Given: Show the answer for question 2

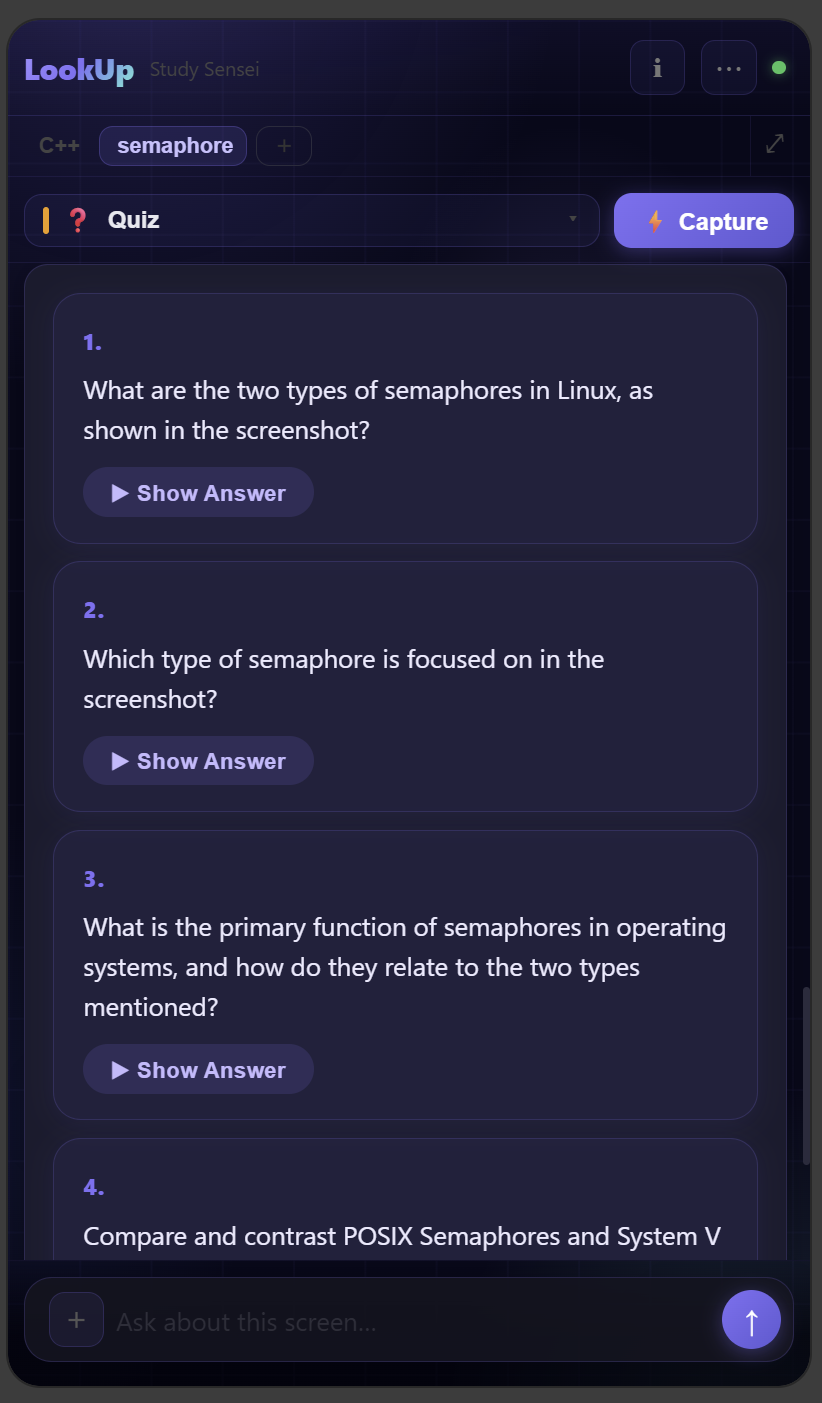Looking at the screenshot, I should [x=198, y=761].
